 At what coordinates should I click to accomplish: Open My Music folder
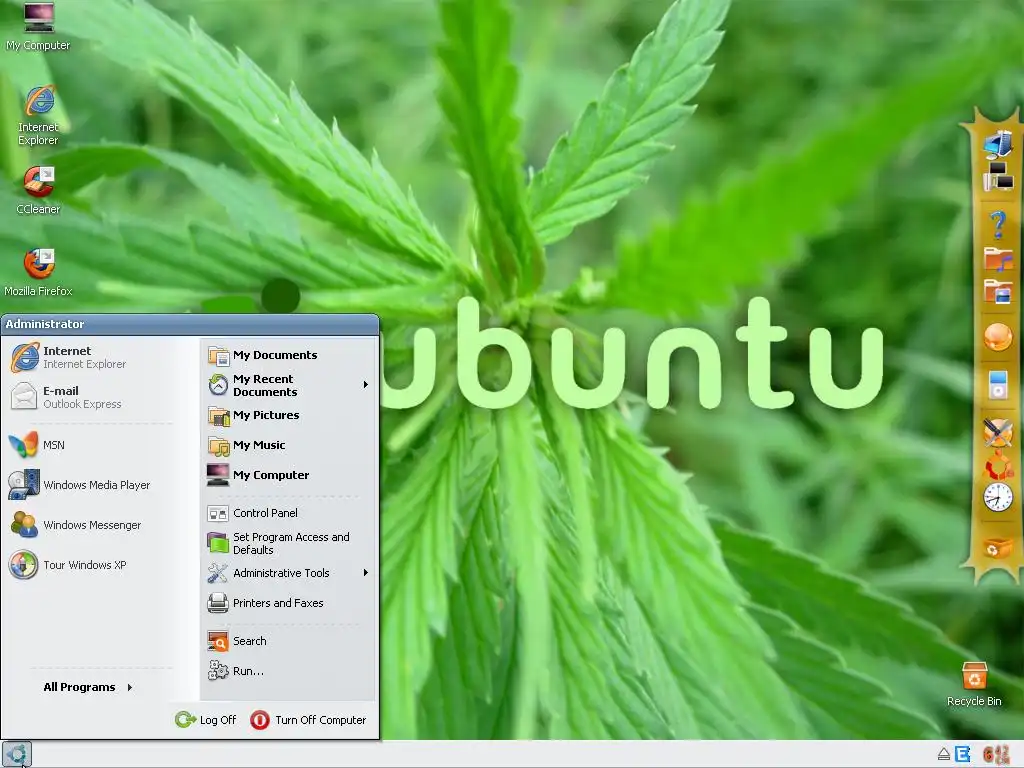[x=288, y=445]
